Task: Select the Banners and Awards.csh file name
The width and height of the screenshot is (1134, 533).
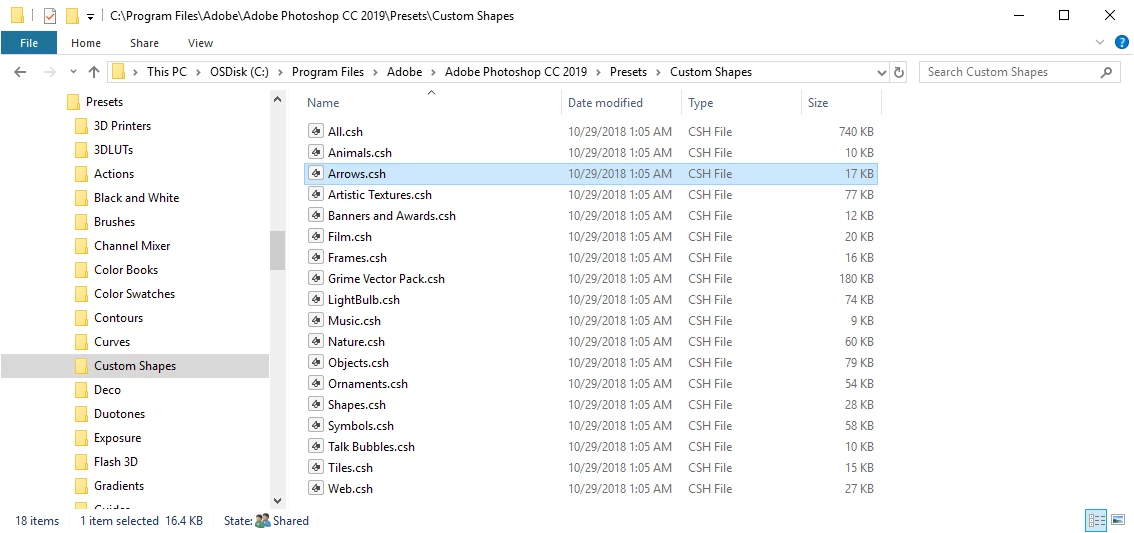Action: [x=391, y=216]
